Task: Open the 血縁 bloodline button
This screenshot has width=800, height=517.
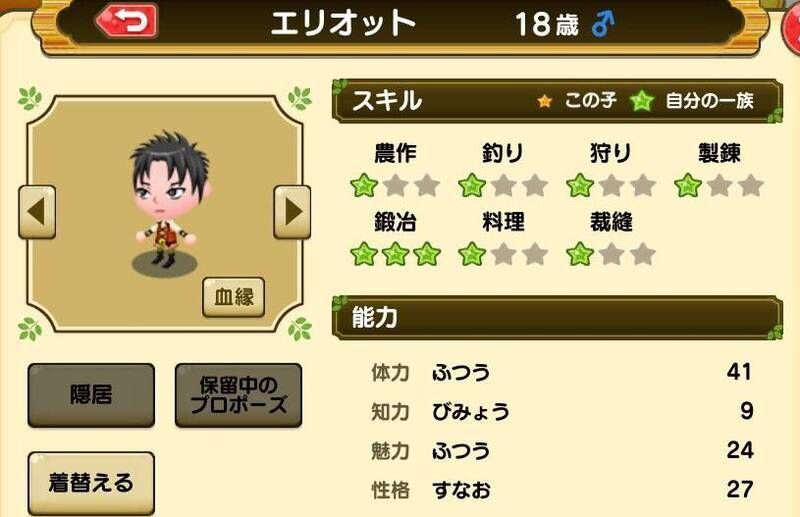Action: [234, 297]
